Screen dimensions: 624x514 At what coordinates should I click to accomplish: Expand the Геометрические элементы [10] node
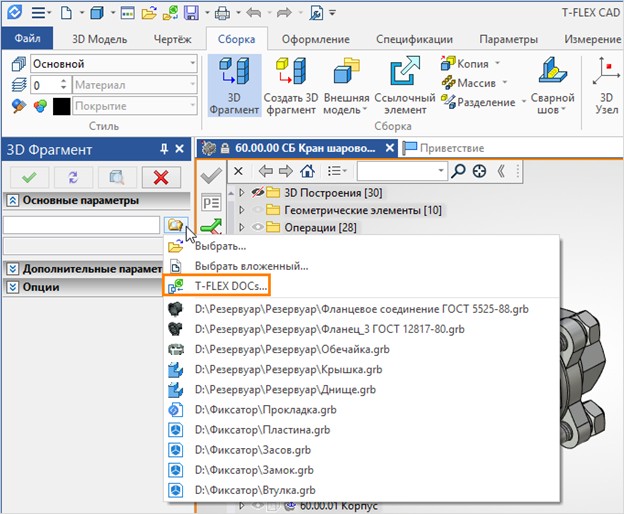242,210
